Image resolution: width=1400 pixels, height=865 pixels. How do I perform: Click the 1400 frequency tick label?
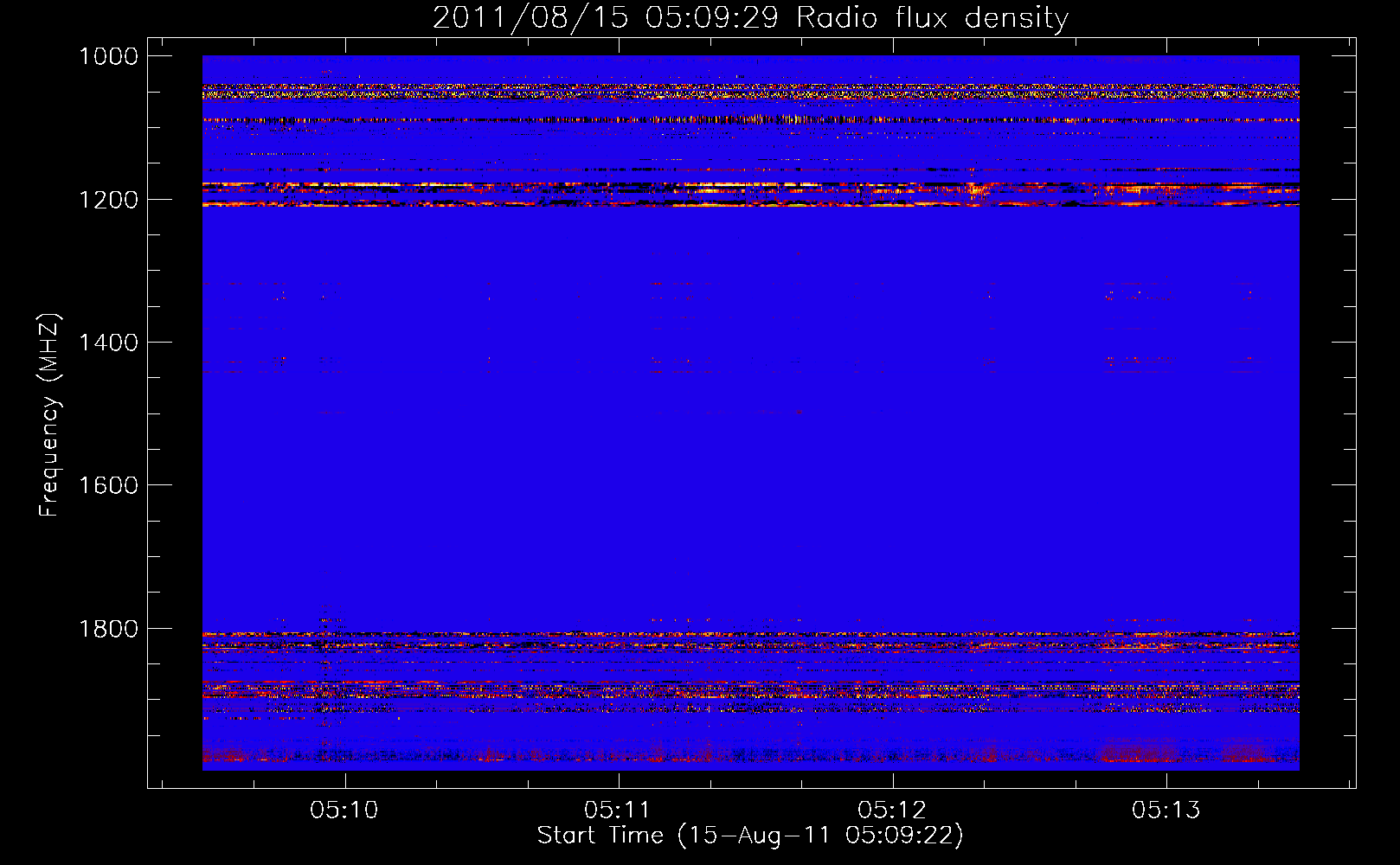point(108,343)
